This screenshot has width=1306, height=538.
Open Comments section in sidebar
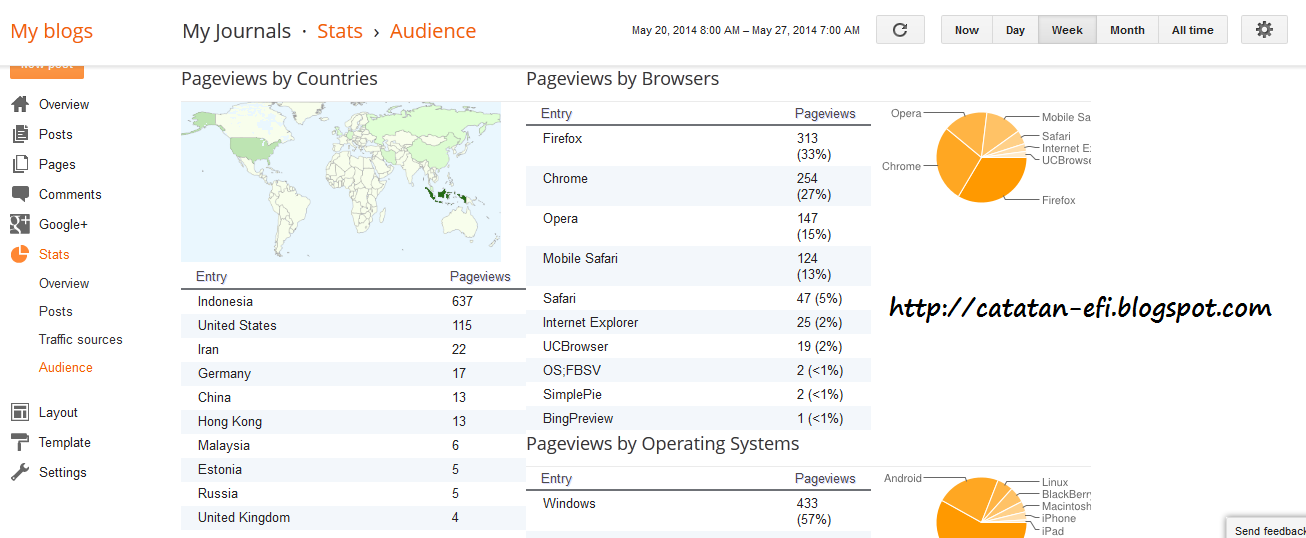tap(70, 194)
